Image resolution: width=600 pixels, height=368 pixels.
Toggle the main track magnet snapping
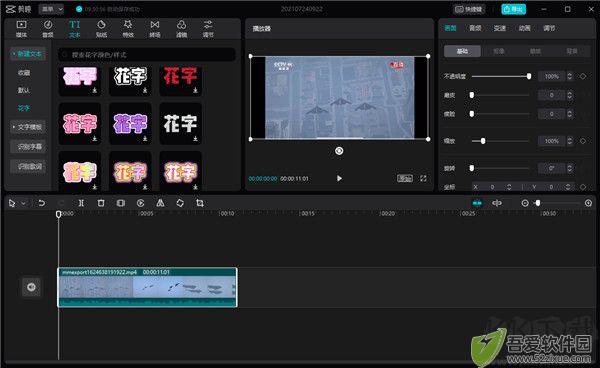pos(477,204)
